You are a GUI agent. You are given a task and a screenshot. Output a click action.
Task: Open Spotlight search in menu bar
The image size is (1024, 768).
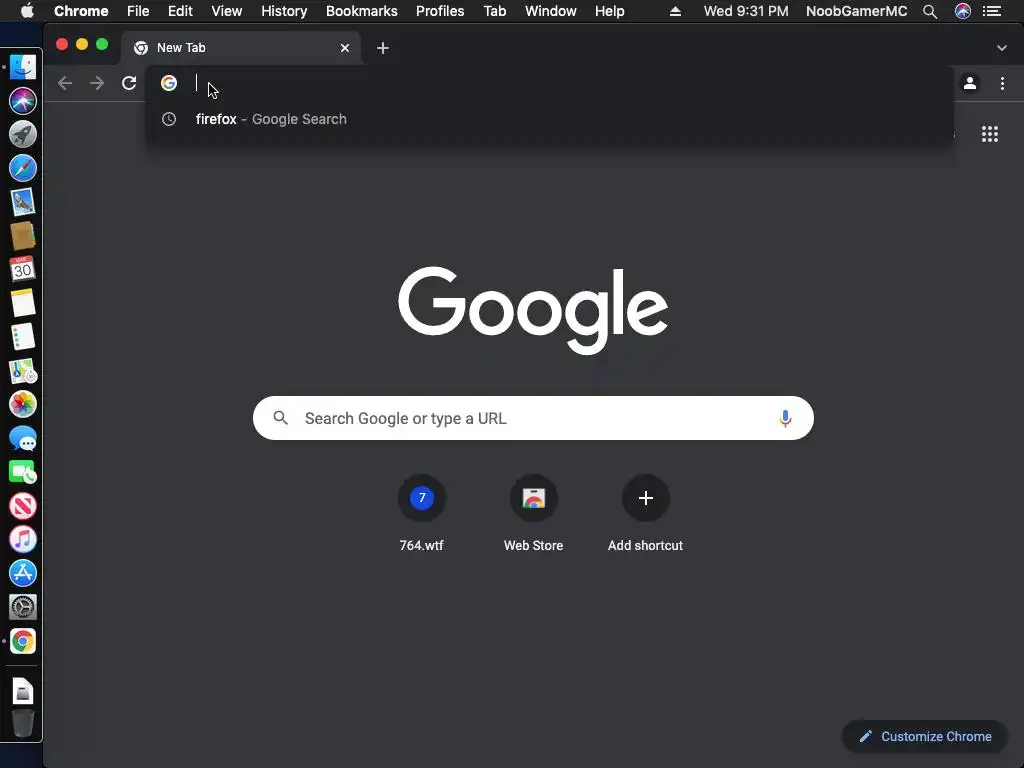point(930,11)
